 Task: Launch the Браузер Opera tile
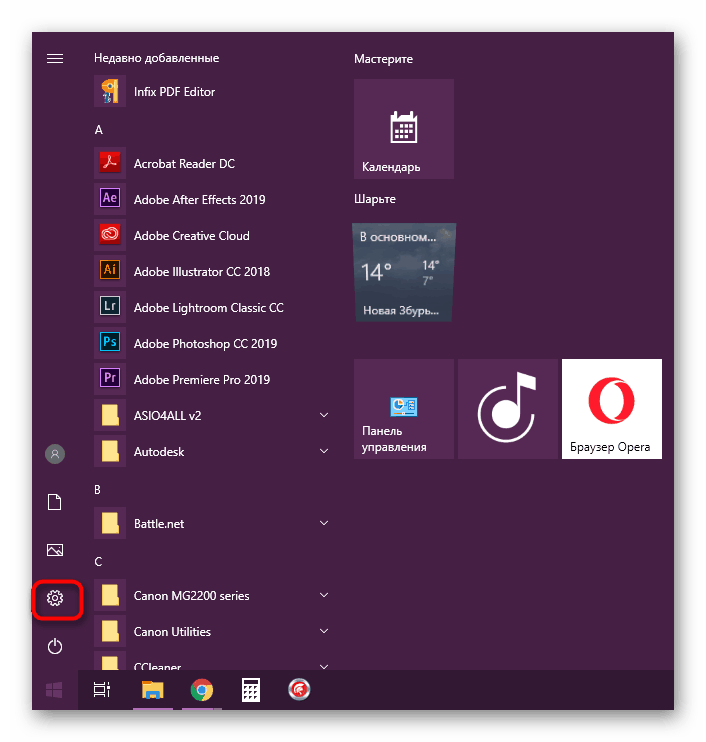(x=612, y=409)
